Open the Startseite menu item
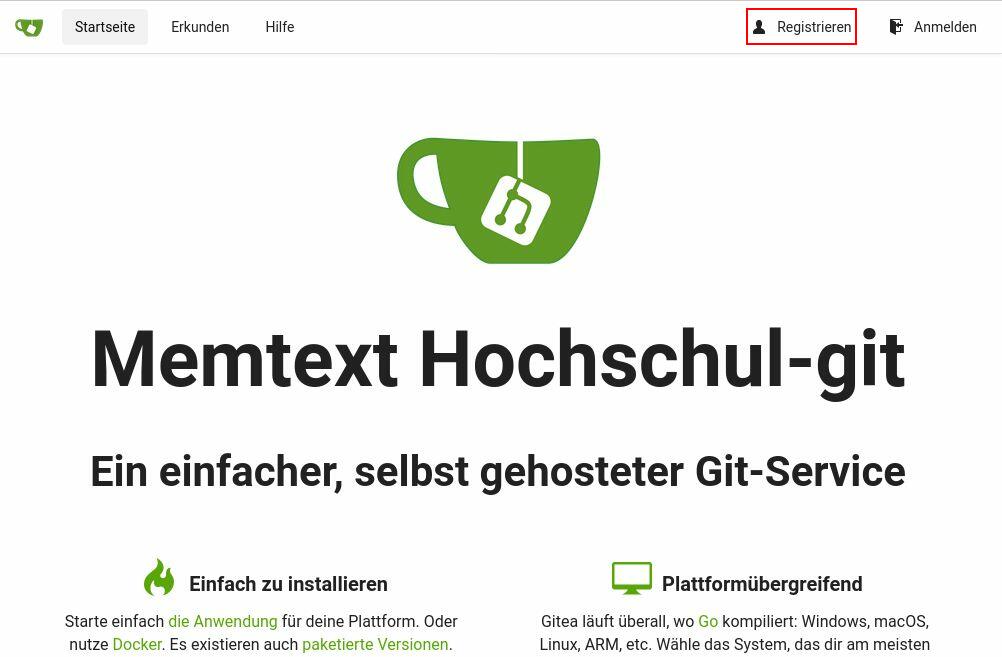The image size is (1002, 657). point(105,27)
